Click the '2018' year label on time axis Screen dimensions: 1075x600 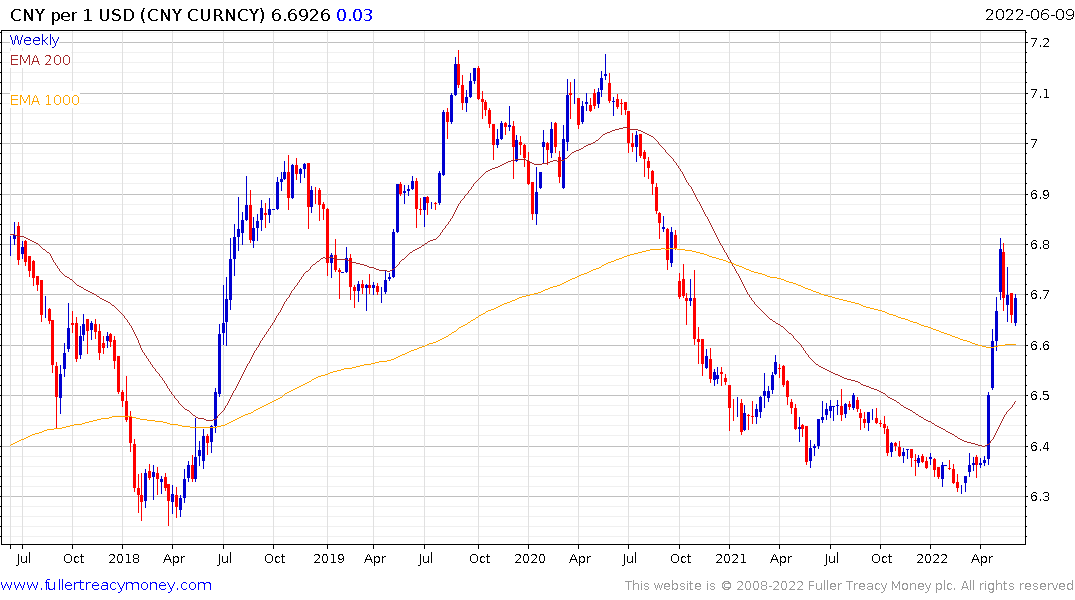(123, 559)
